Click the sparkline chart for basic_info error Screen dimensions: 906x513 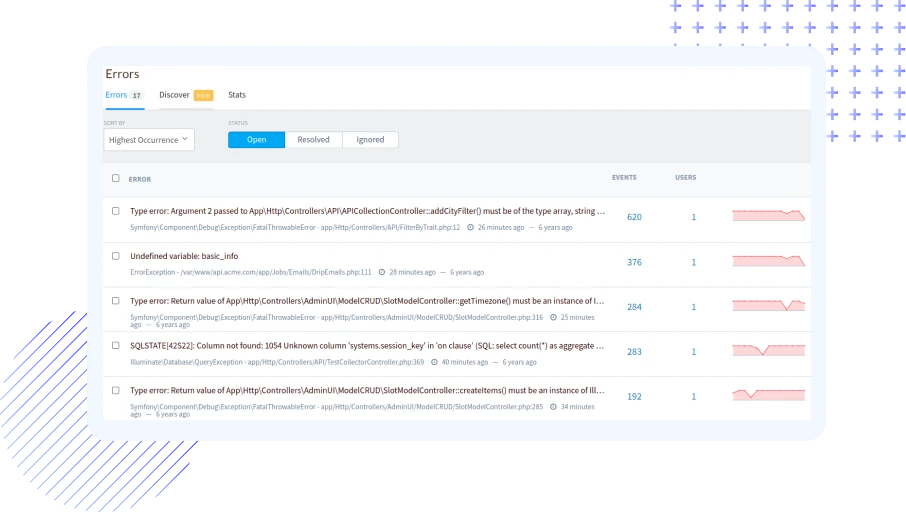(768, 261)
